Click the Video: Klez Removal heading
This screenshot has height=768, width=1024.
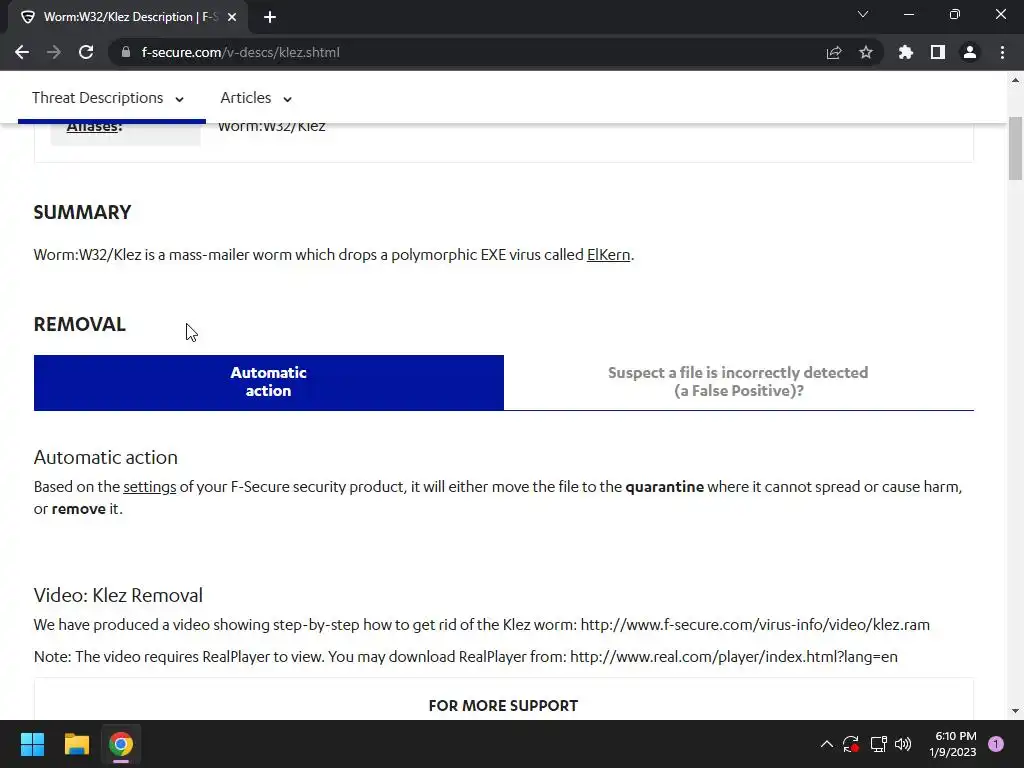[118, 596]
